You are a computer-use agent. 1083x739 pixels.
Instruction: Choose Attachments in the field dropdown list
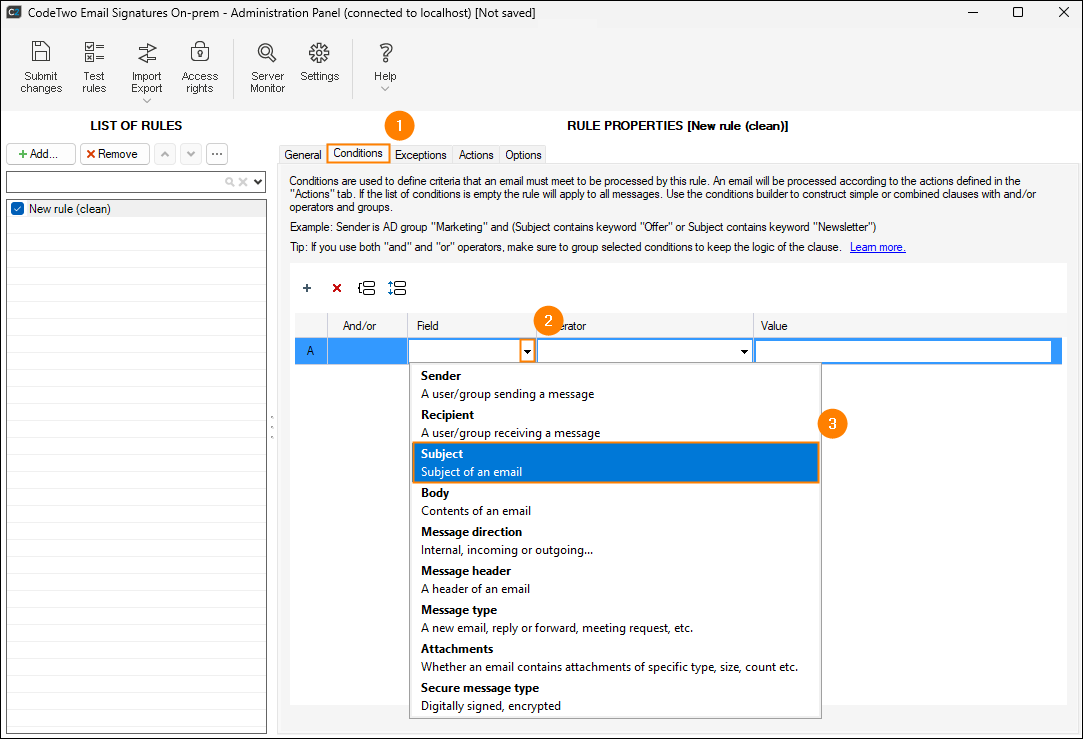click(615, 658)
